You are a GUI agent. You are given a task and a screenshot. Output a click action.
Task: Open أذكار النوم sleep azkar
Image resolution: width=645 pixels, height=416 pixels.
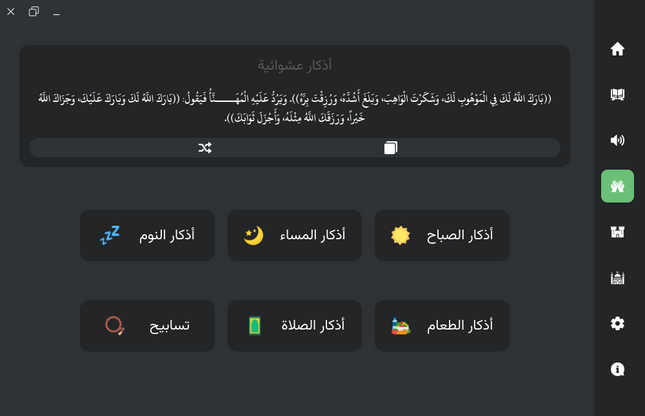(x=147, y=235)
